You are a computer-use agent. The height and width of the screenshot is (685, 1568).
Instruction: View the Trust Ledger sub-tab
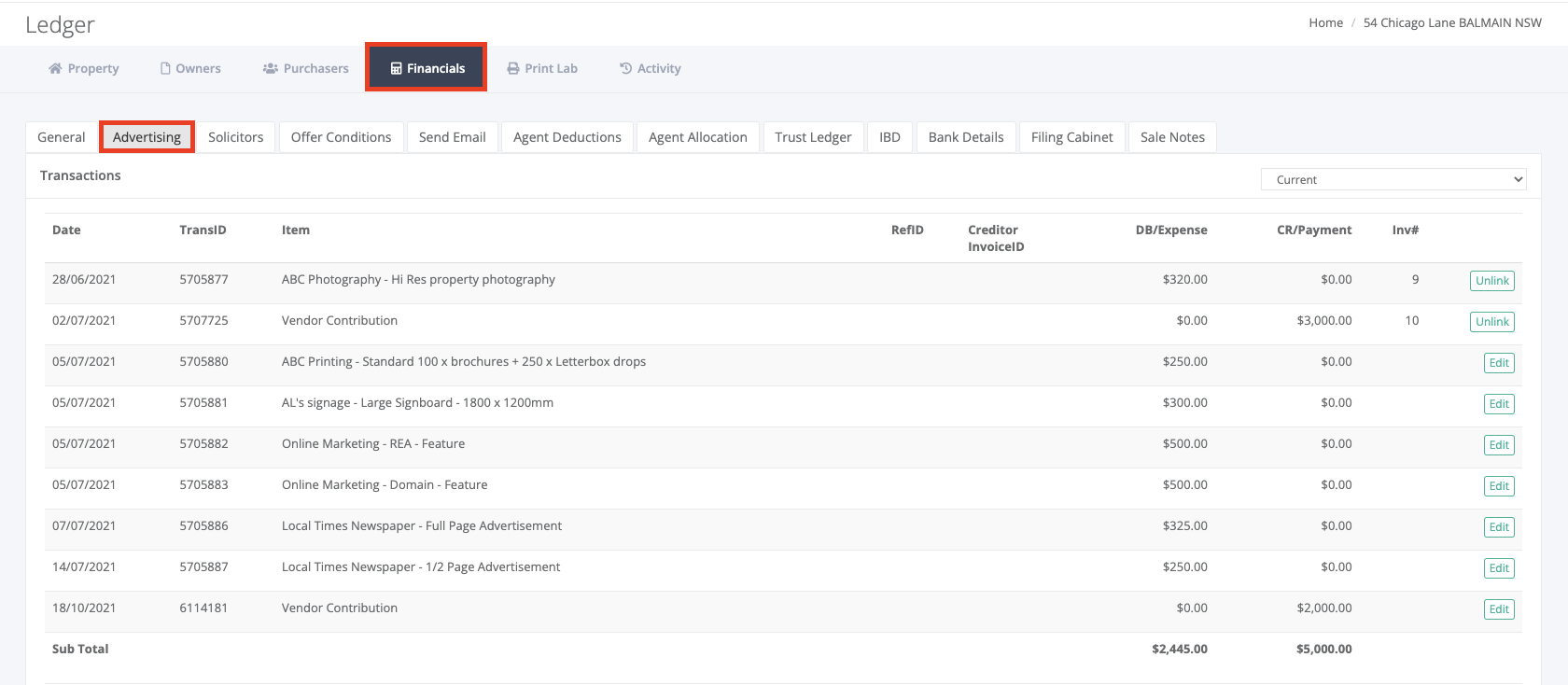[x=813, y=137]
